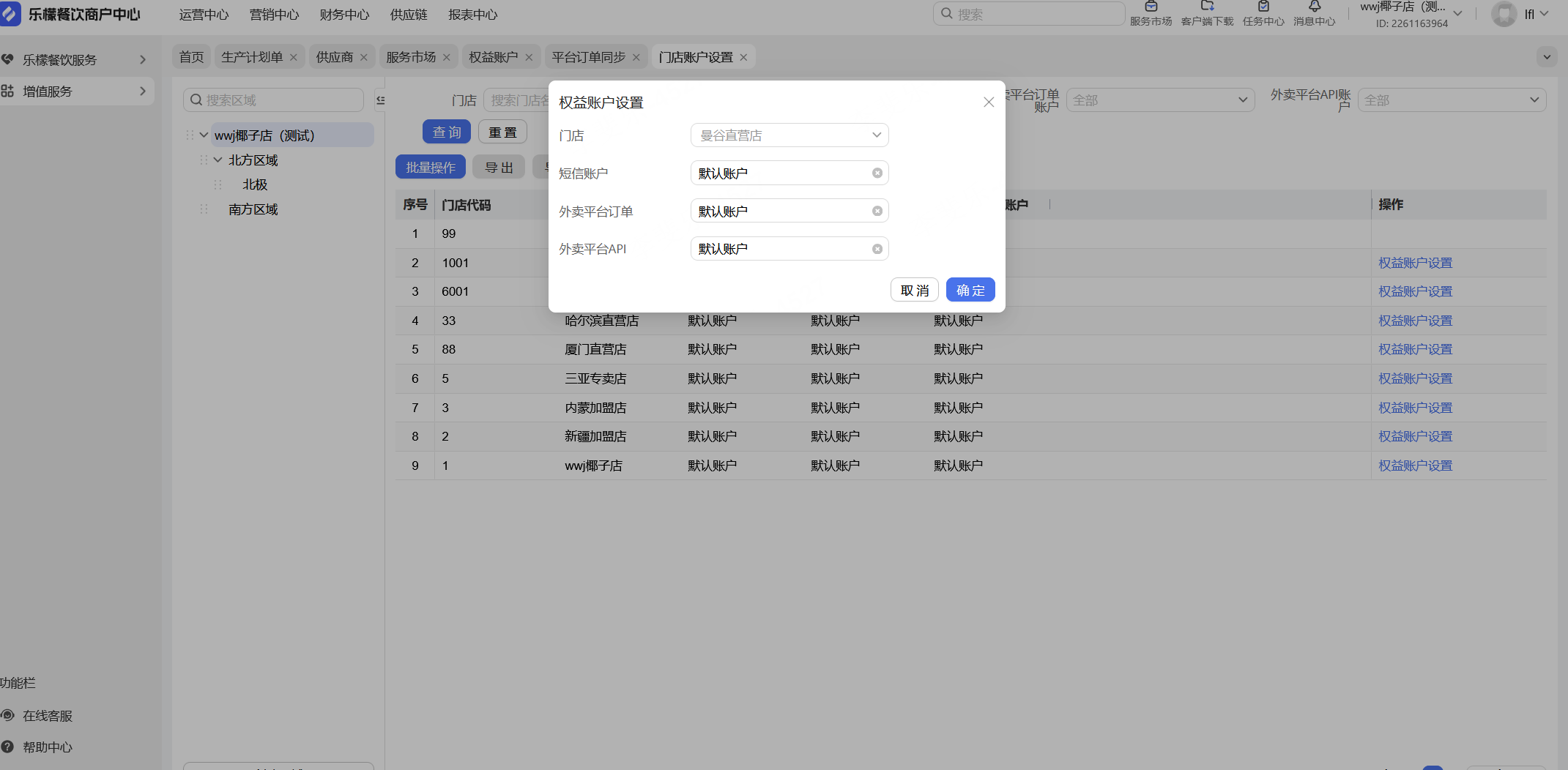Viewport: 1568px width, 770px height.
Task: Expand the 乐檬餐饮服务 sidebar menu
Action: [x=143, y=59]
